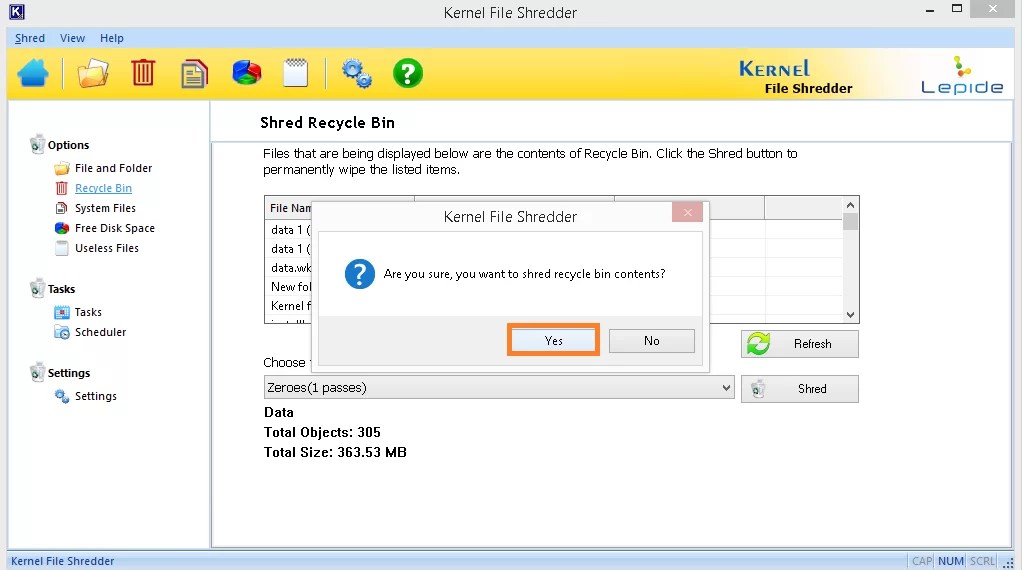Click gear icon beside Settings item
The image size is (1022, 570).
pos(62,396)
